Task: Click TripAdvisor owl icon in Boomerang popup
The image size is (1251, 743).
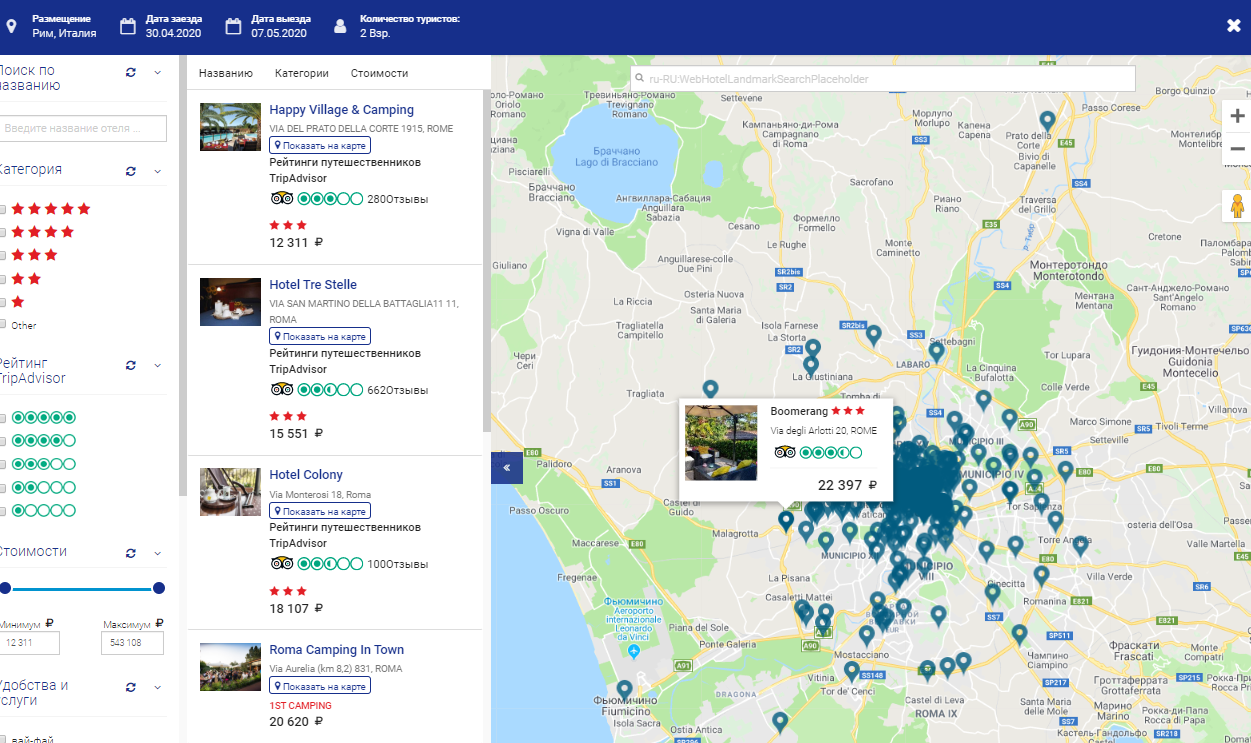Action: pyautogui.click(x=784, y=453)
